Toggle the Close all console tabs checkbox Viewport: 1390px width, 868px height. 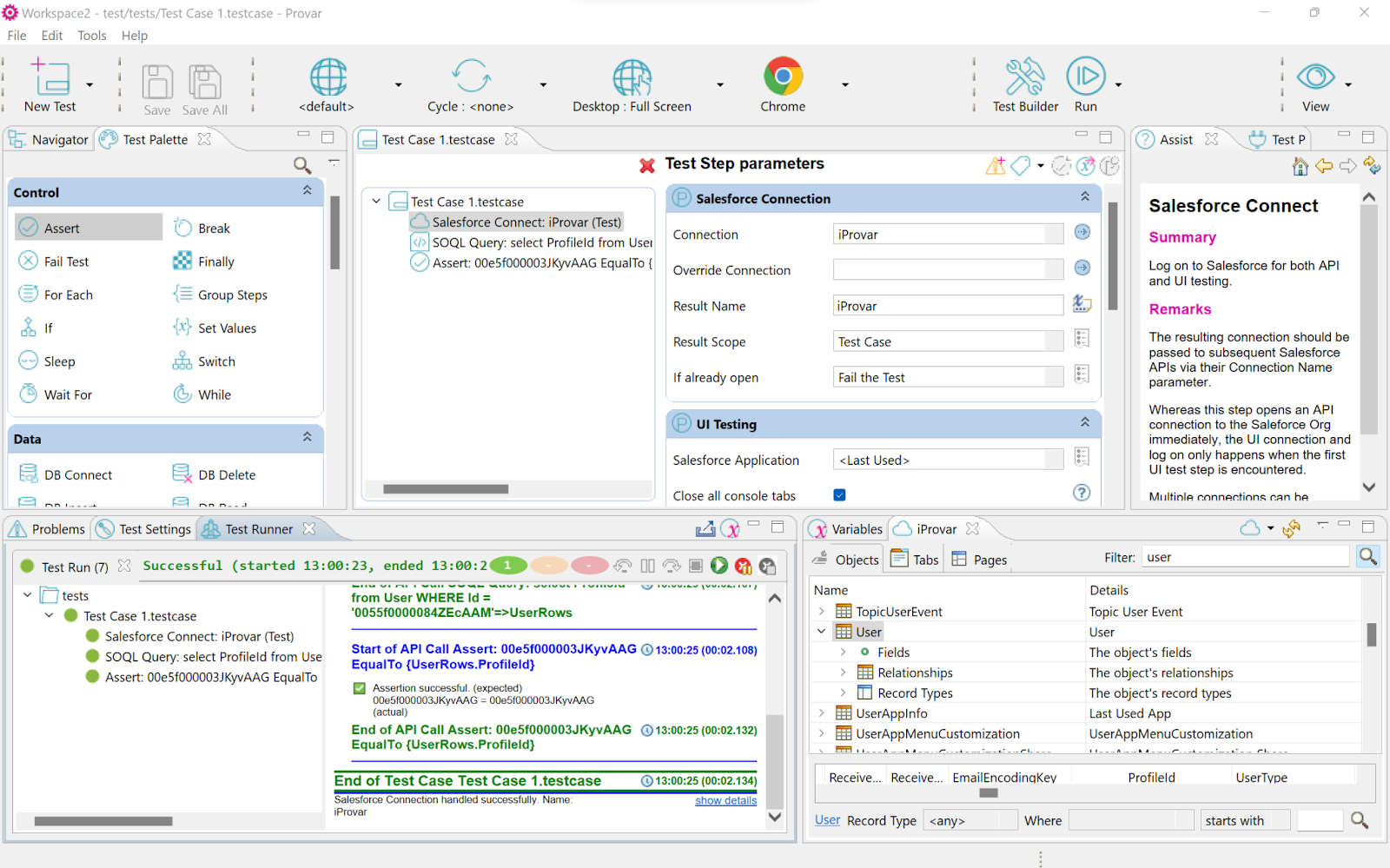click(839, 495)
